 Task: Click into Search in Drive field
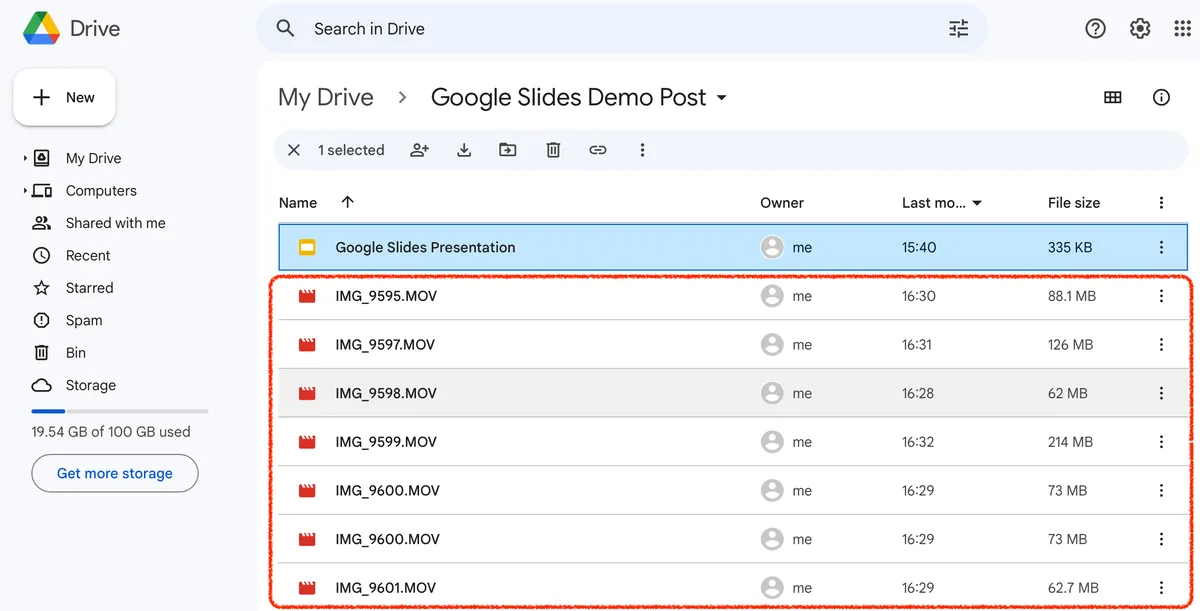pyautogui.click(x=620, y=29)
